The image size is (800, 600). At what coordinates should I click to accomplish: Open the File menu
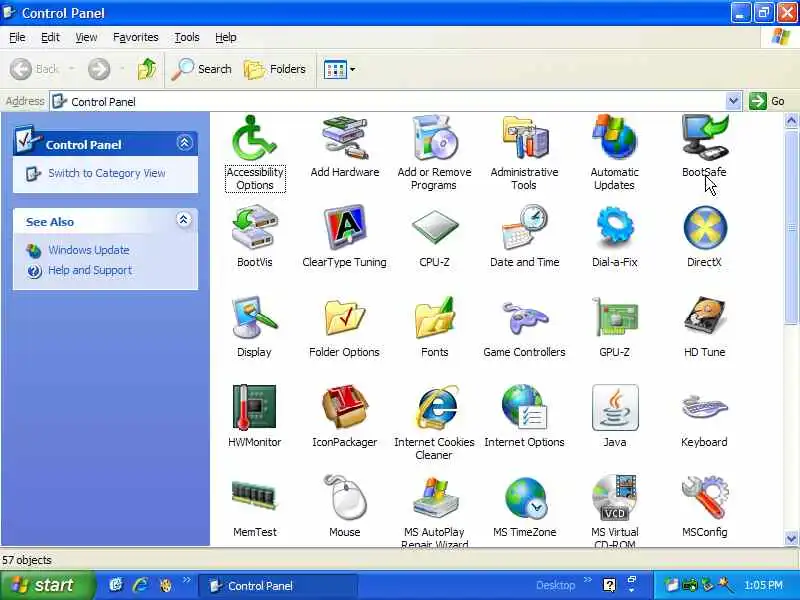(17, 37)
